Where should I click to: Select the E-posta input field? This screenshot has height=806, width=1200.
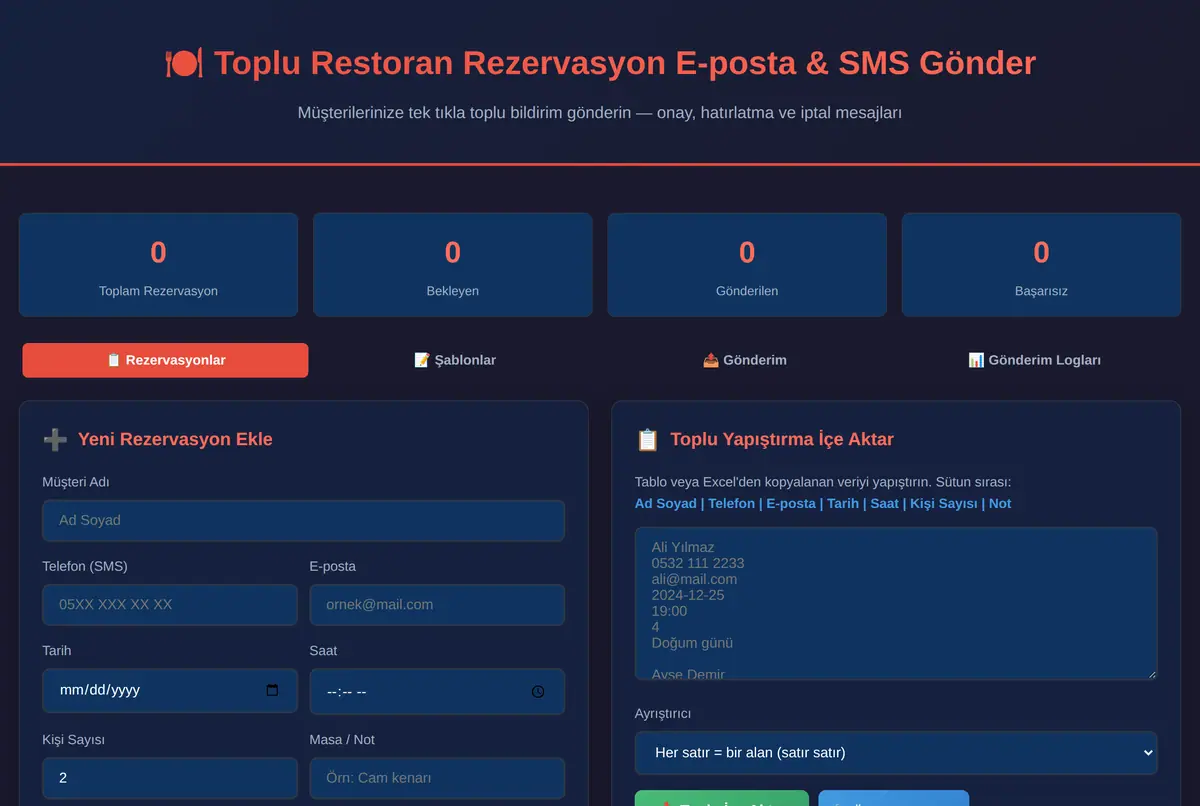tap(437, 605)
